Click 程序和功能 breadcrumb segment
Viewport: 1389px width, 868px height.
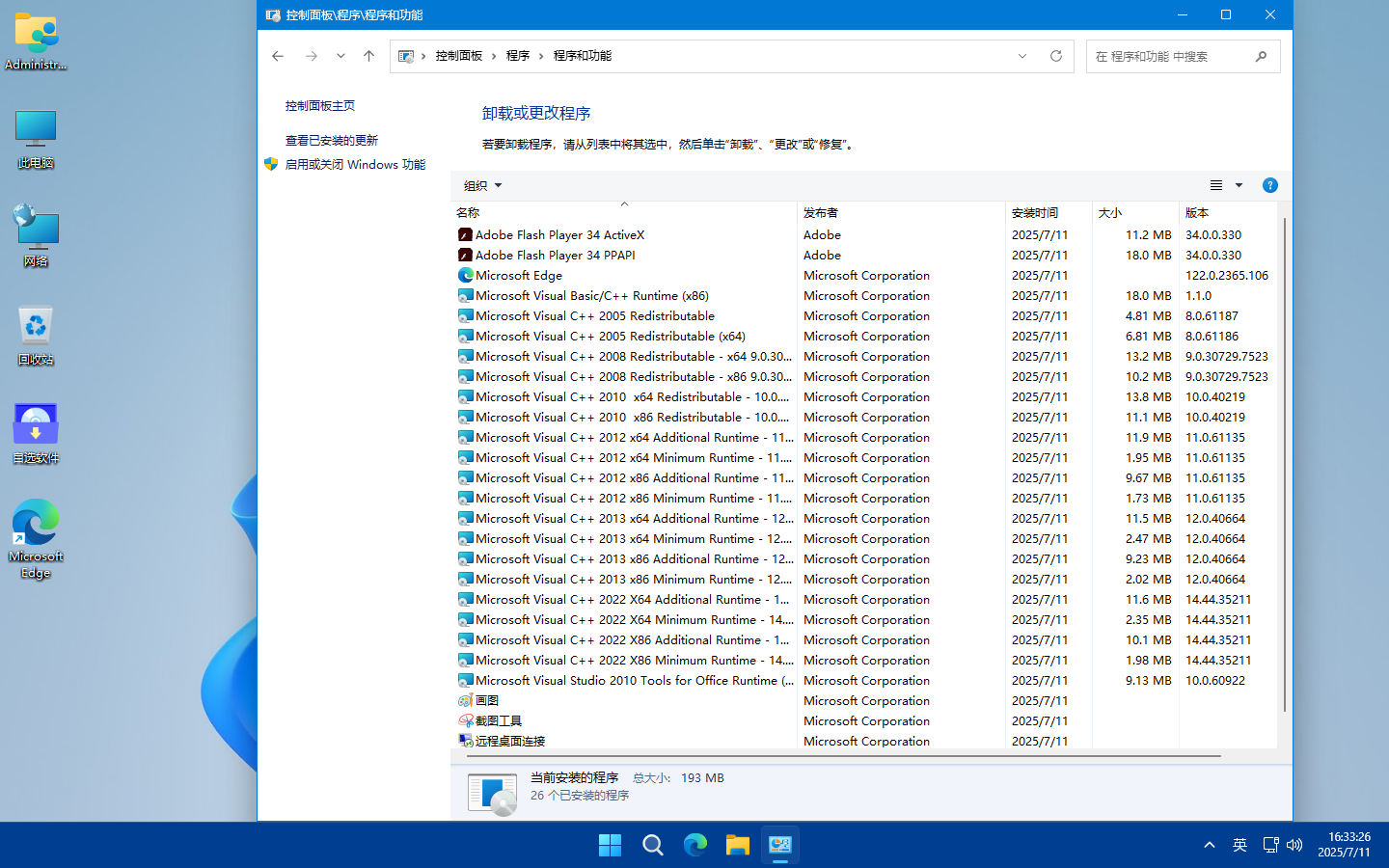(583, 56)
